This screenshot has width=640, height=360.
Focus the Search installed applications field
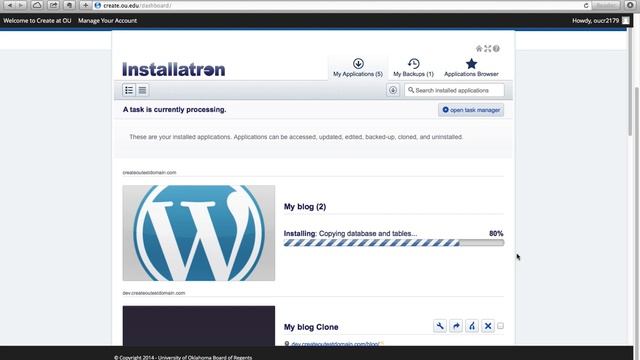[454, 90]
